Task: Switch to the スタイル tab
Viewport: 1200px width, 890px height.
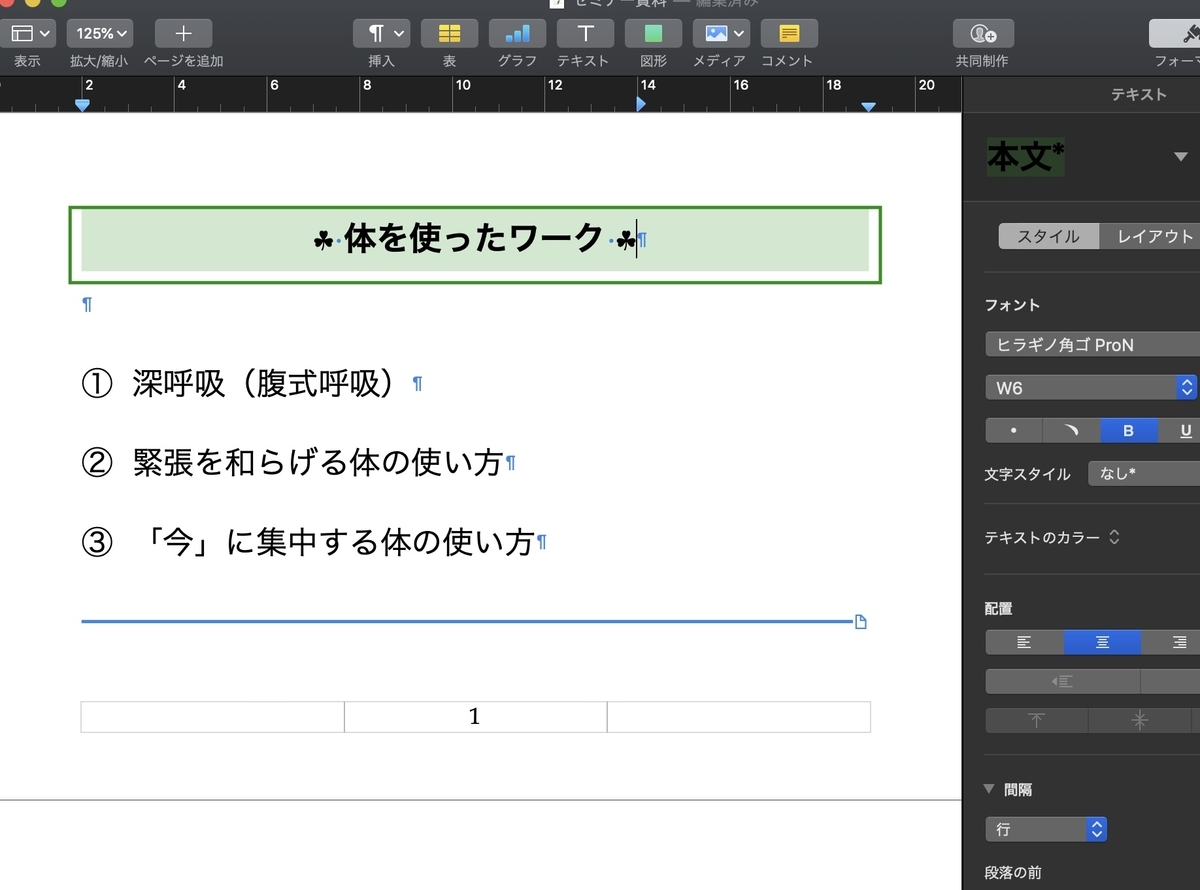Action: coord(1048,237)
